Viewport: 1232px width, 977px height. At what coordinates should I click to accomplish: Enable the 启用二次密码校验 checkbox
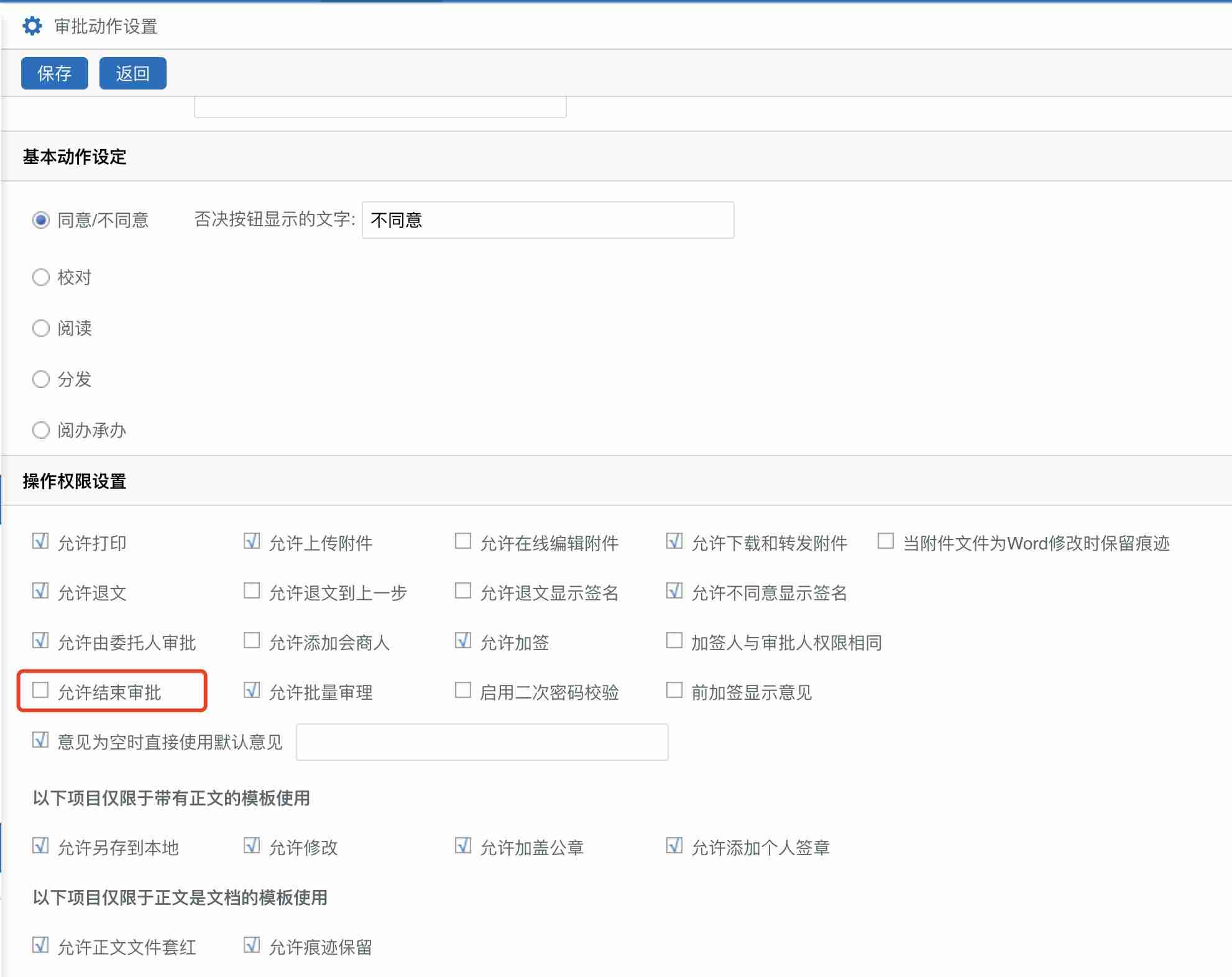[x=462, y=690]
